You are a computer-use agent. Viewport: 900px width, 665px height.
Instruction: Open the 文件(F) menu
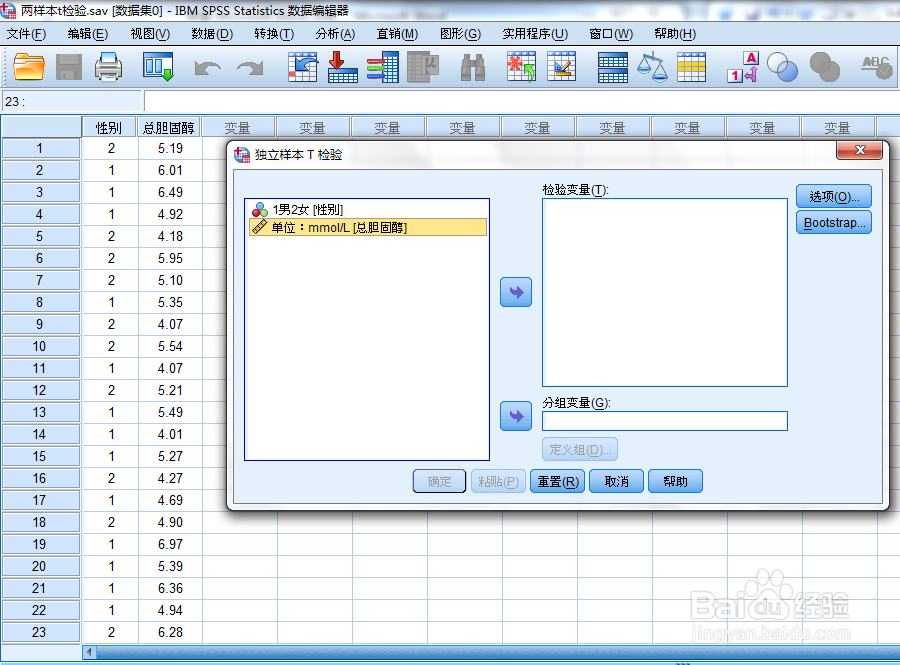click(26, 34)
